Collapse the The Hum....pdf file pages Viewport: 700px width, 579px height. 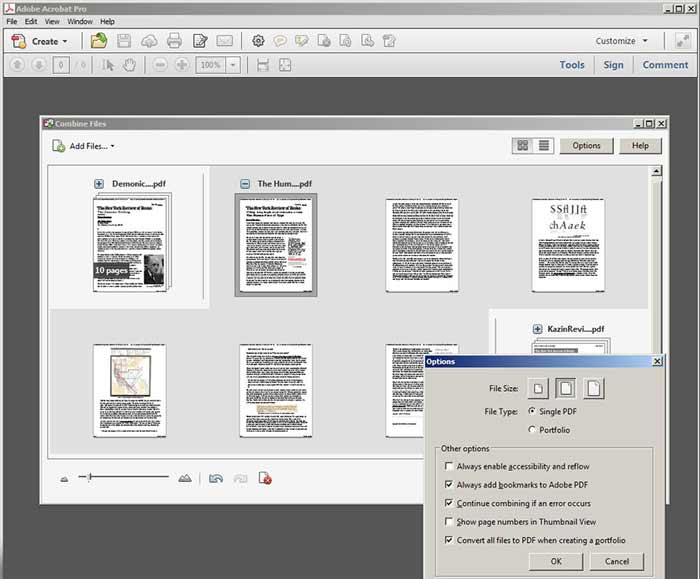tap(245, 183)
